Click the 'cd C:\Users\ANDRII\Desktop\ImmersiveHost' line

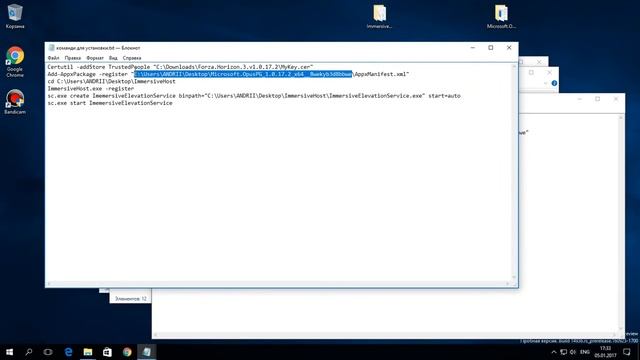pyautogui.click(x=111, y=81)
